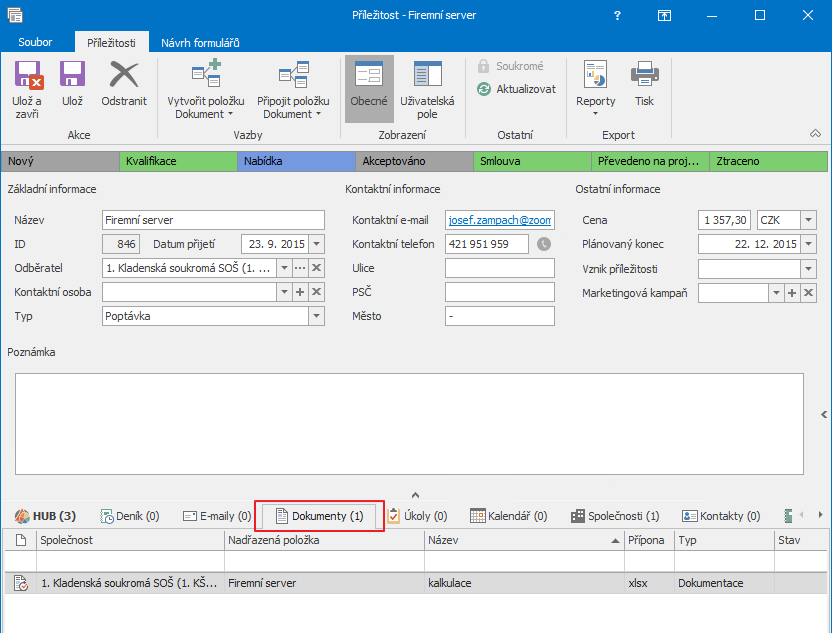Open the CZK currency dropdown
This screenshot has height=633, width=832.
(x=809, y=220)
